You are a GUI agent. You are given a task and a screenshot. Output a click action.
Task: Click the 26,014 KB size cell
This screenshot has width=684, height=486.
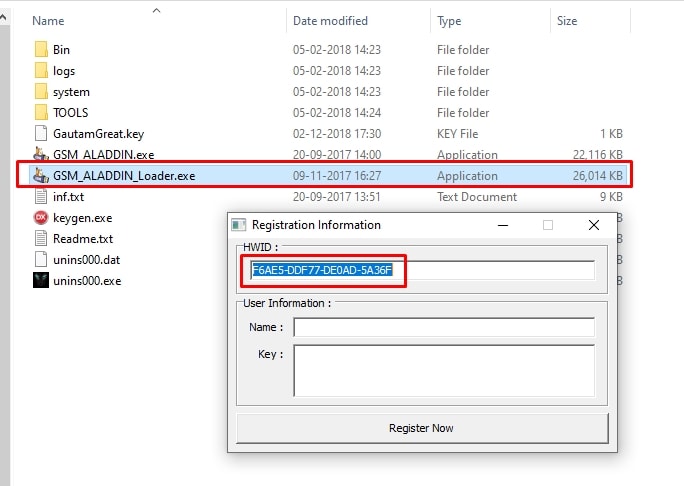(x=598, y=176)
